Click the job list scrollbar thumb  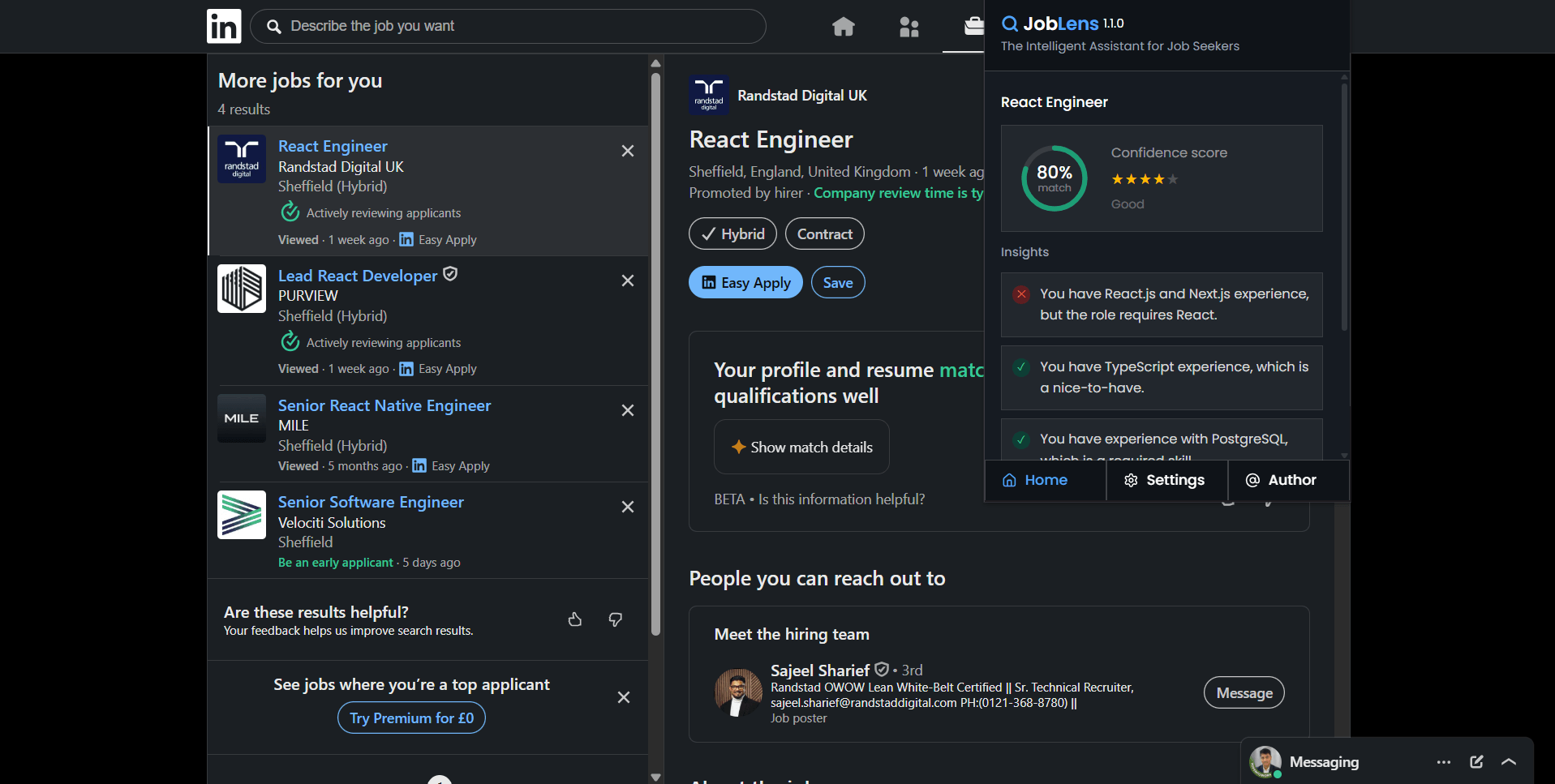(x=655, y=354)
